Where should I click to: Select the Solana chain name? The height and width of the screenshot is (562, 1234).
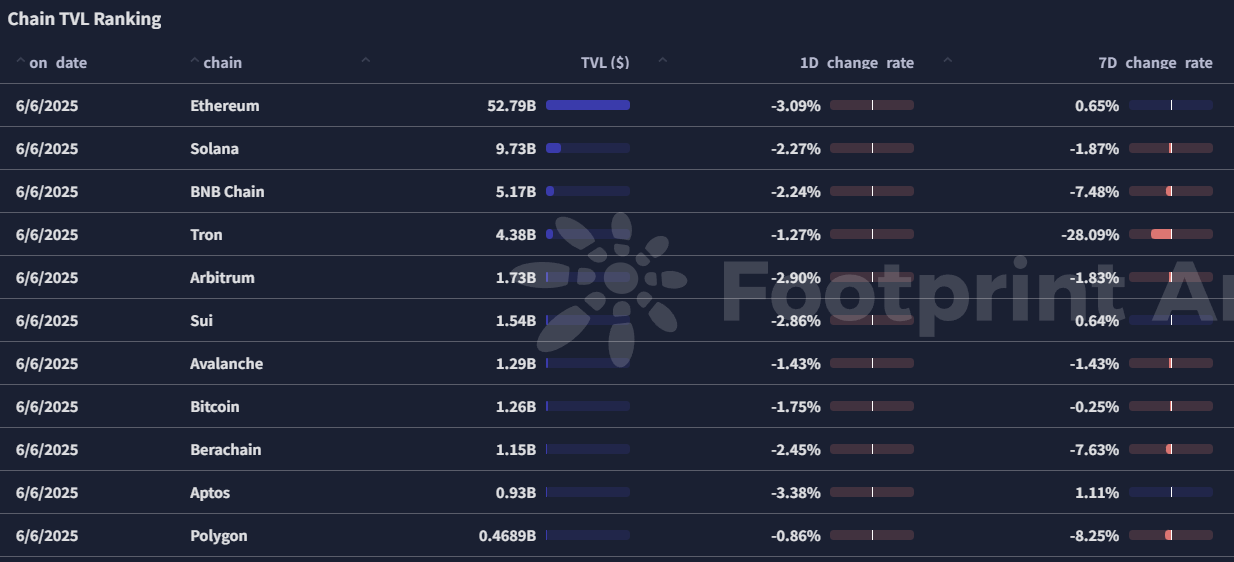214,149
